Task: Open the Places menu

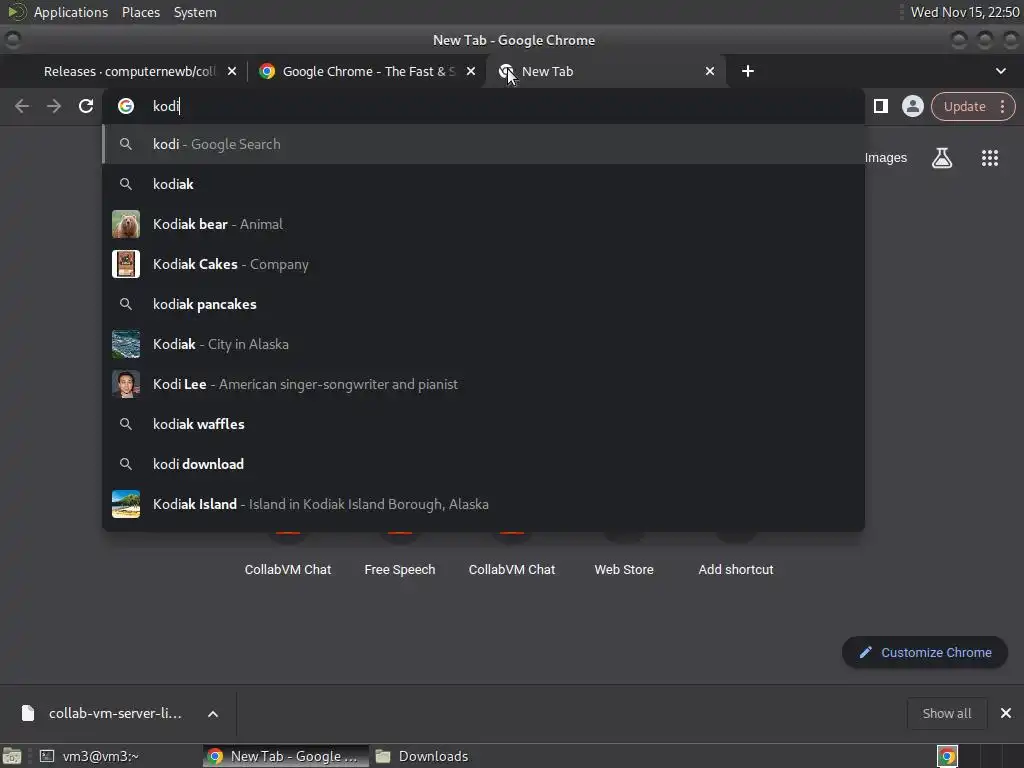Action: [x=140, y=12]
